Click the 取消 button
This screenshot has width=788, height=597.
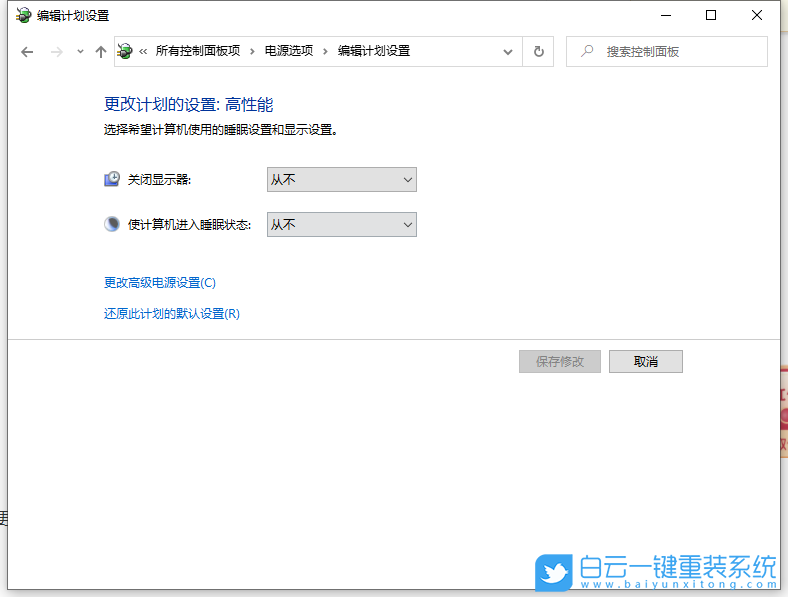646,362
